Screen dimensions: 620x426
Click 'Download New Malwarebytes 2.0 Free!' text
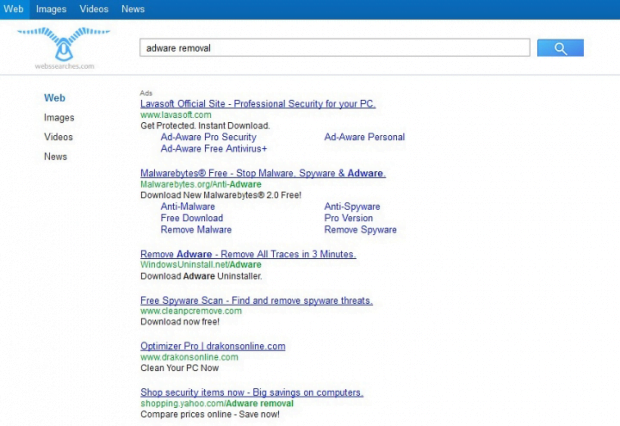pyautogui.click(x=221, y=195)
